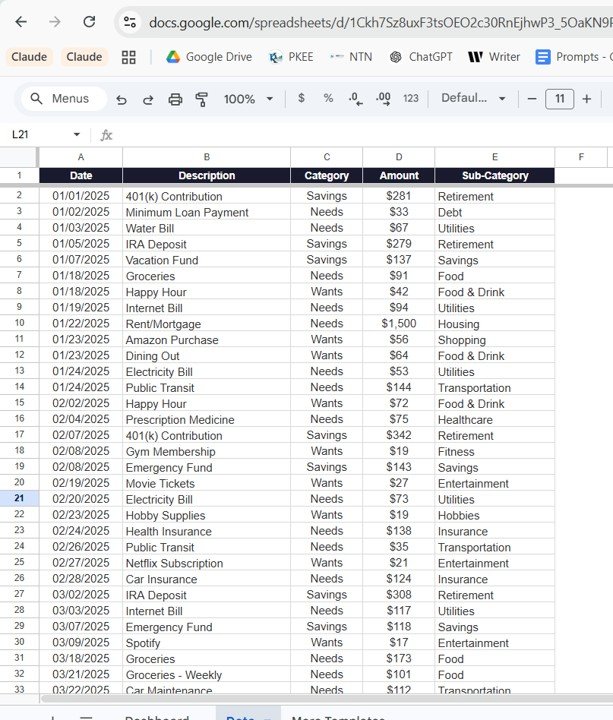Increase decimal places
613x720 pixels.
(382, 99)
